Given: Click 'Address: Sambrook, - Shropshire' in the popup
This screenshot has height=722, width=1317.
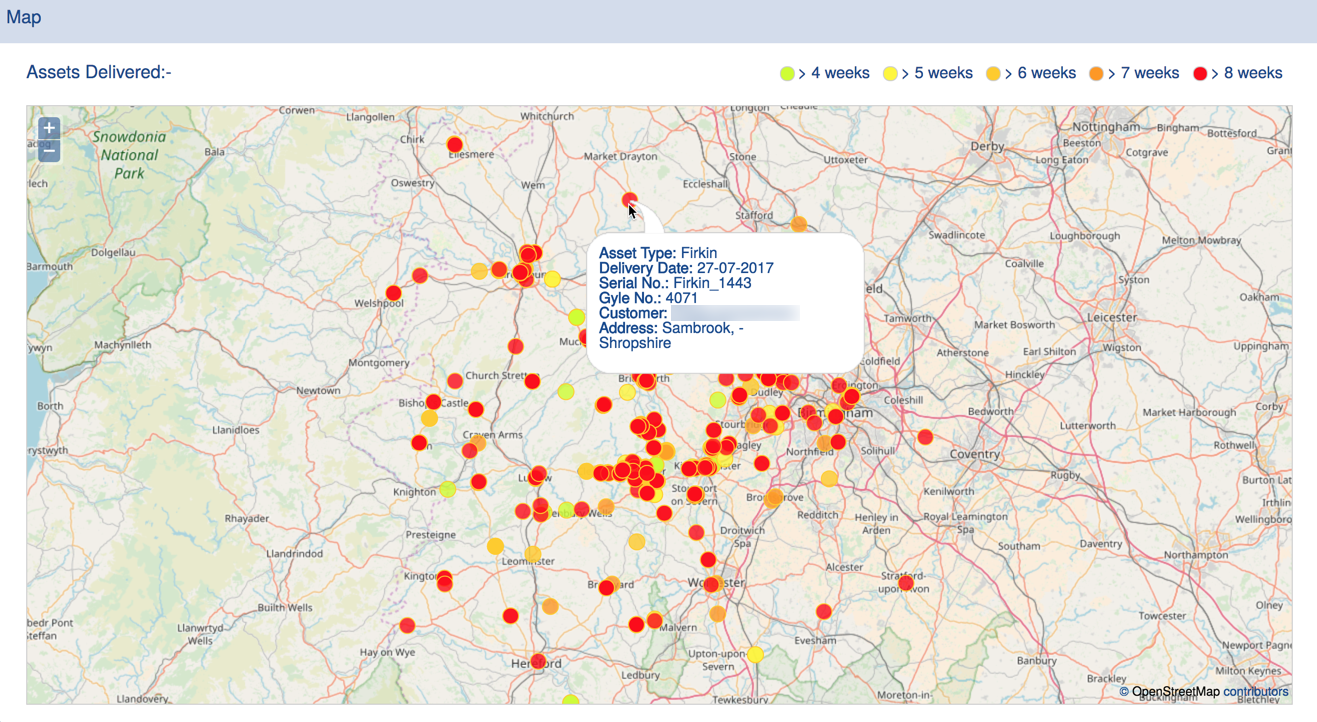Looking at the screenshot, I should pyautogui.click(x=671, y=335).
